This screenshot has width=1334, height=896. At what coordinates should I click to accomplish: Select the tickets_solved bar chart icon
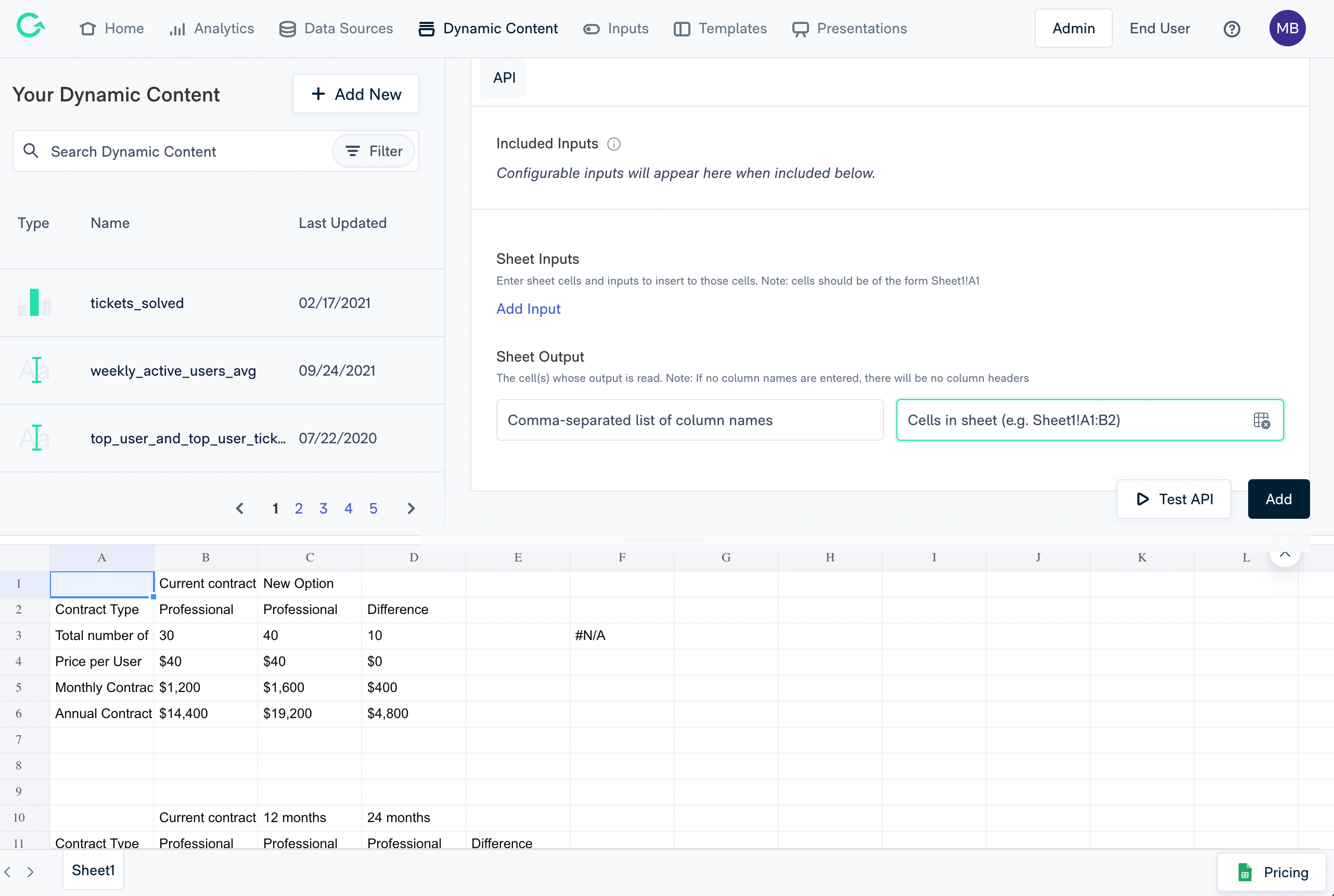[34, 302]
